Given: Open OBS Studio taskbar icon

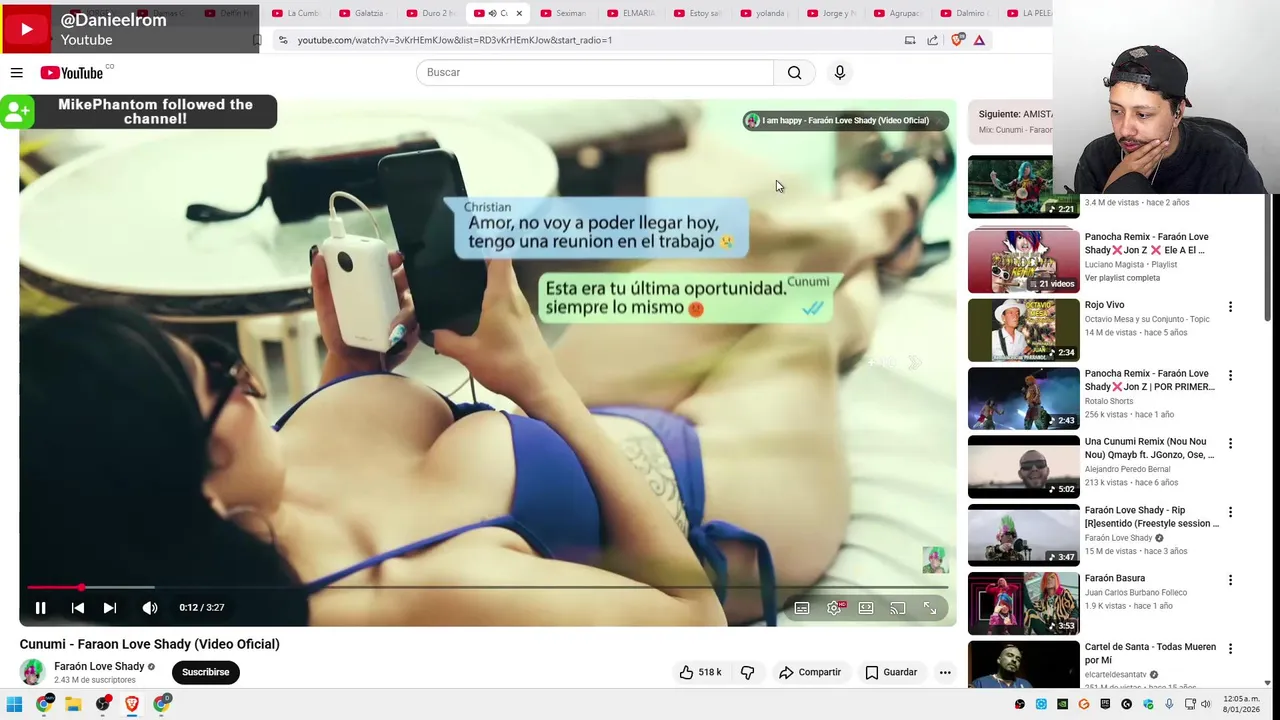Looking at the screenshot, I should tap(102, 704).
